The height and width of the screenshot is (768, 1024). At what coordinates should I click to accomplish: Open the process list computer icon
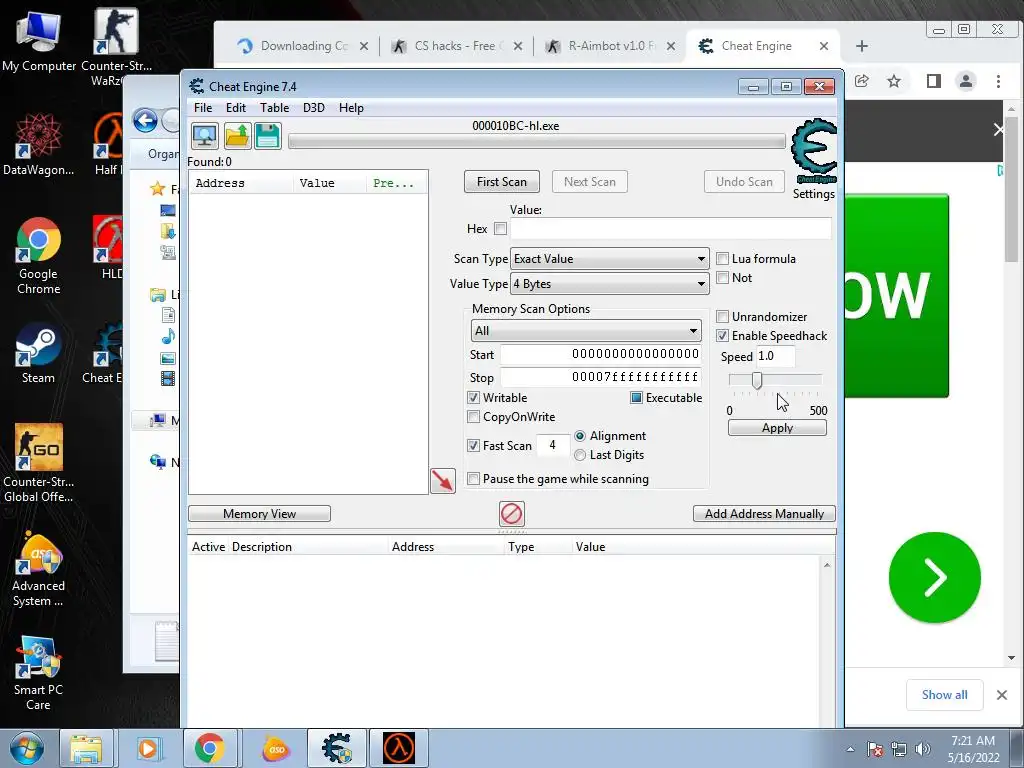[x=204, y=136]
